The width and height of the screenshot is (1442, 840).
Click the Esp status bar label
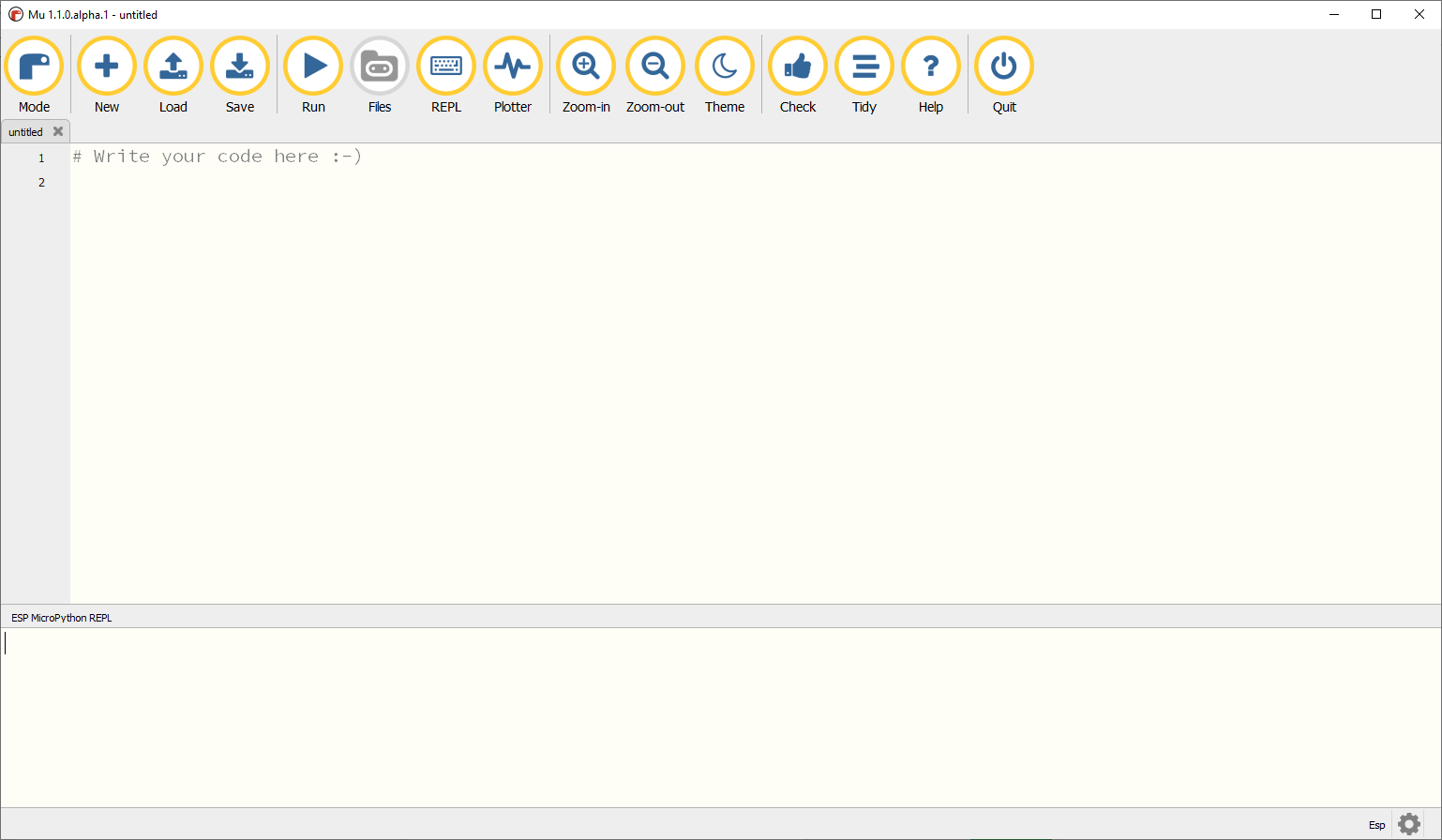tap(1376, 825)
